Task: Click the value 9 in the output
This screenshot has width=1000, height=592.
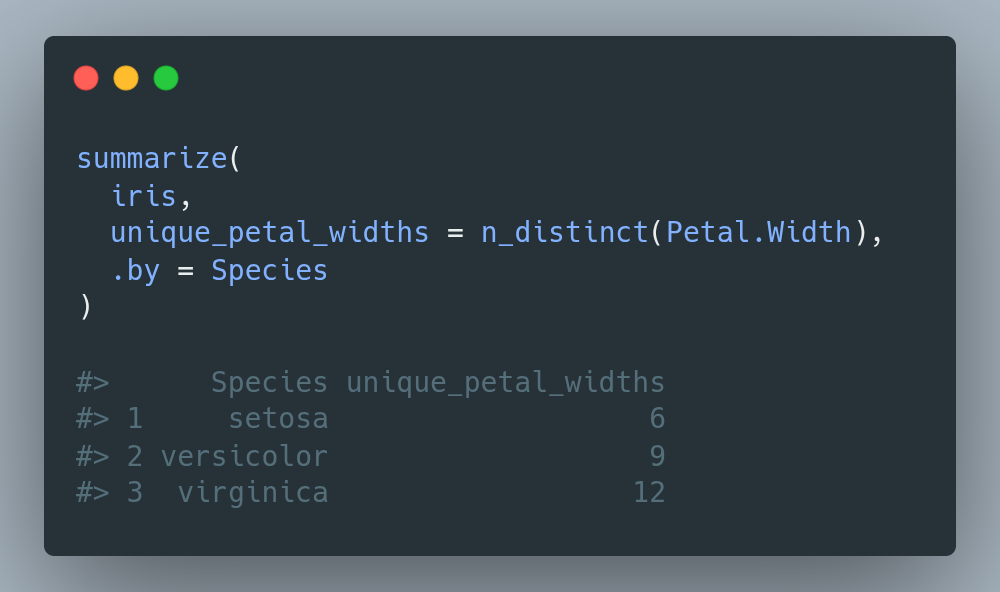Action: tap(657, 456)
